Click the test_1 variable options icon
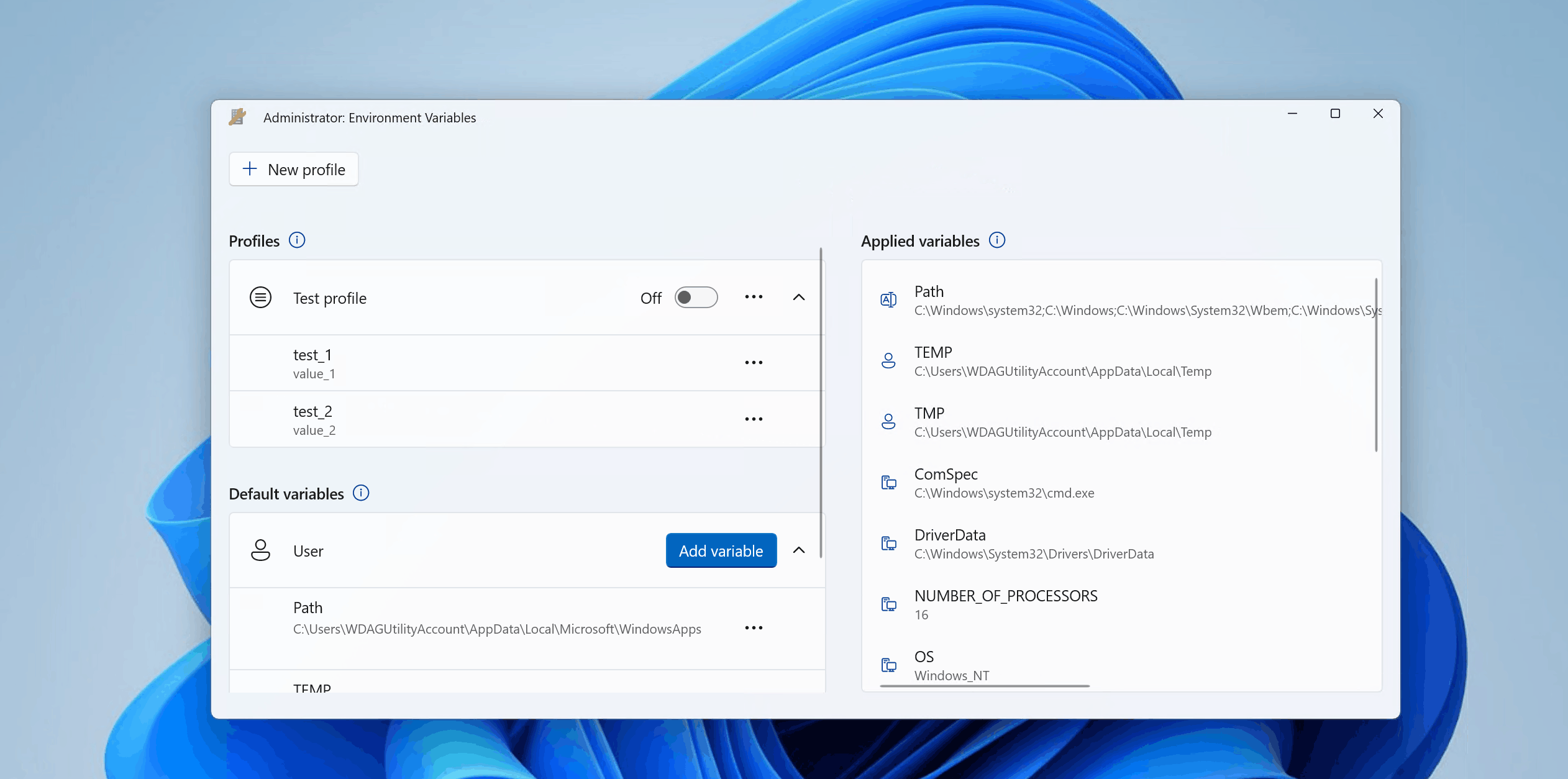The height and width of the screenshot is (779, 1568). tap(753, 362)
